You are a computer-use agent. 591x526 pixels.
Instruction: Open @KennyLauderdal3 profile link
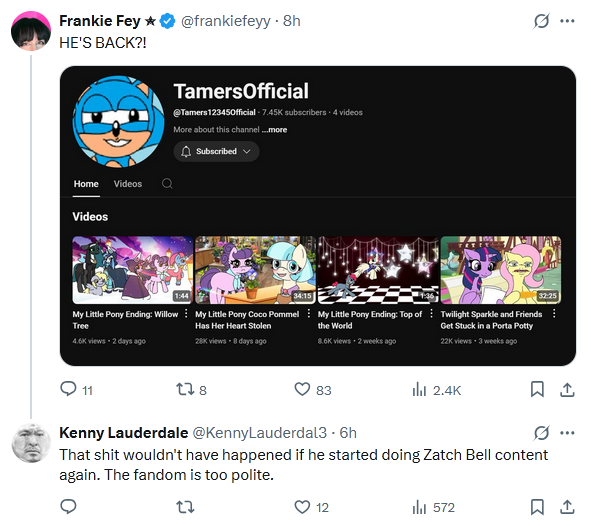[x=260, y=433]
